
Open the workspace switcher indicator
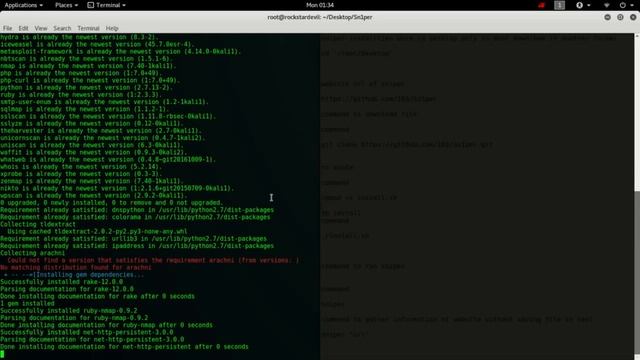559,5
